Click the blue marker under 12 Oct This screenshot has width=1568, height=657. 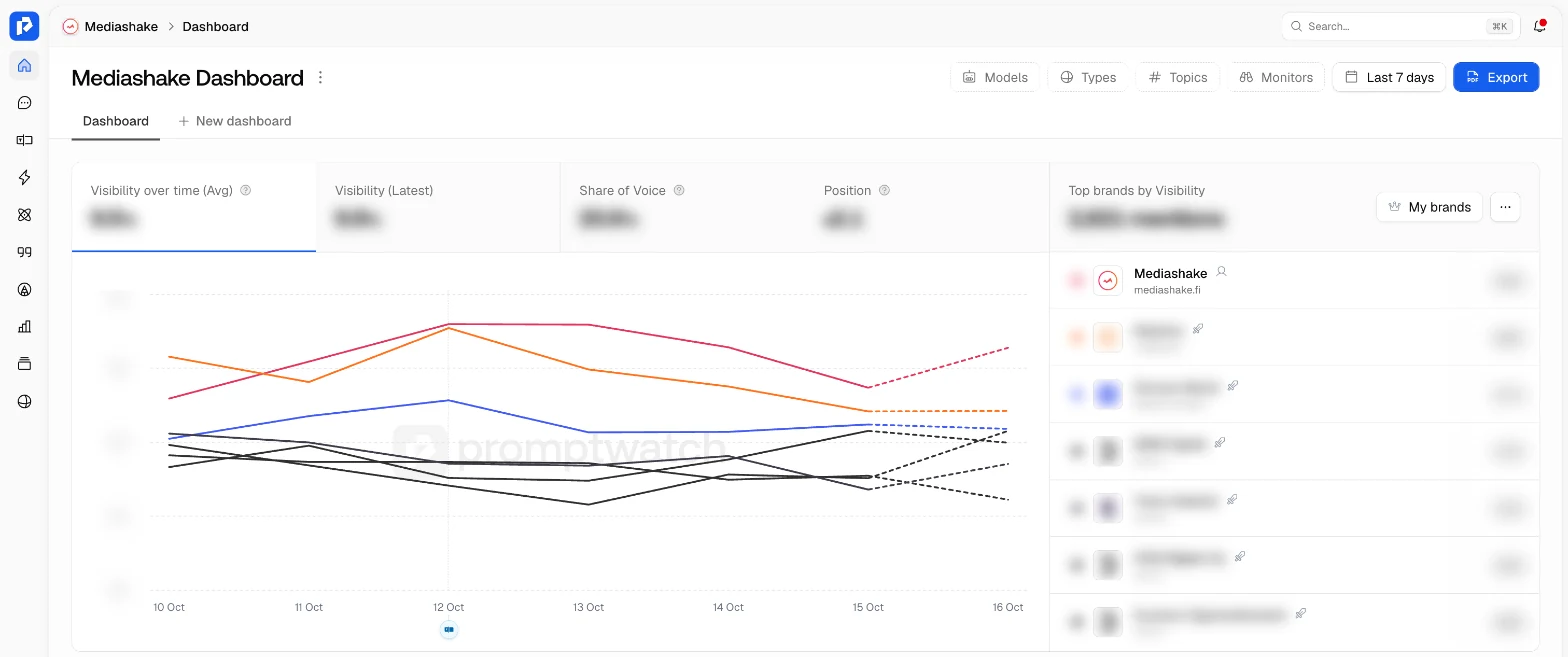[x=448, y=629]
